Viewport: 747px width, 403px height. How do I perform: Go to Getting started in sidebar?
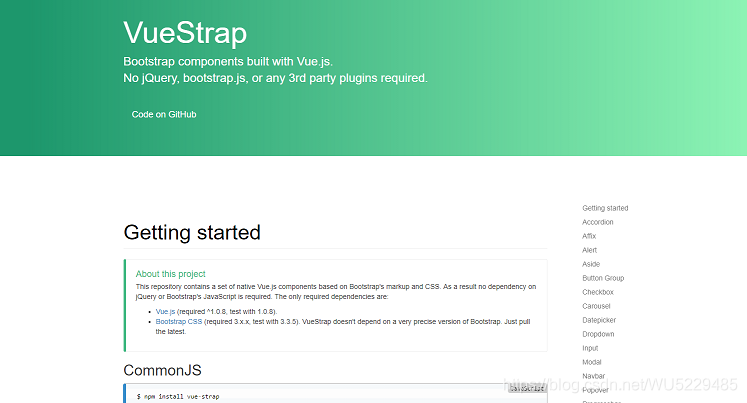tap(605, 208)
